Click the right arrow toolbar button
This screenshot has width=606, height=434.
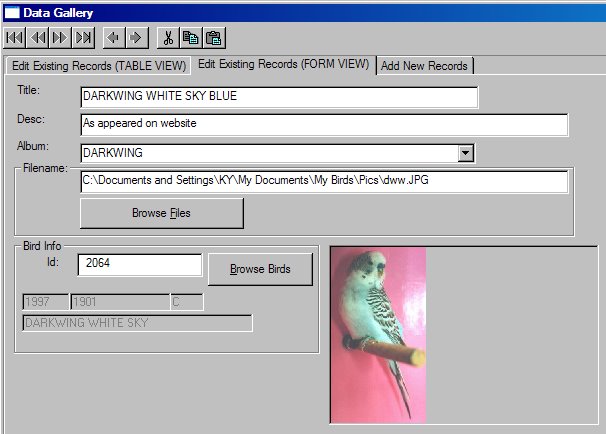pos(137,37)
